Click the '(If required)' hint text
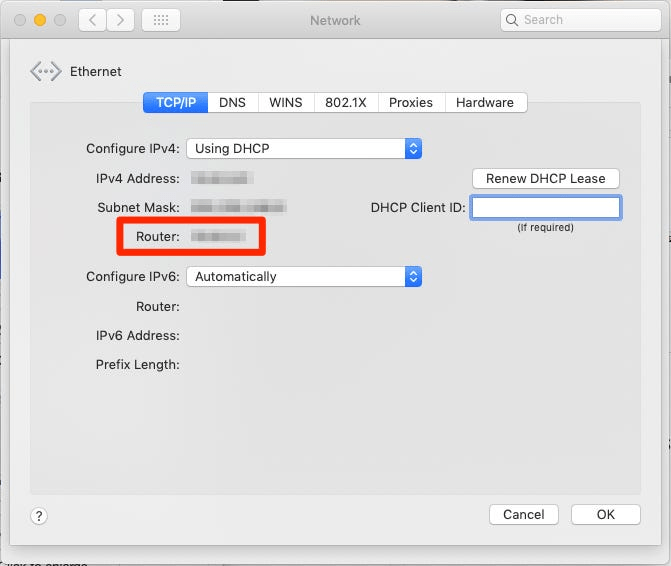Screen dimensions: 671x566 [x=546, y=227]
